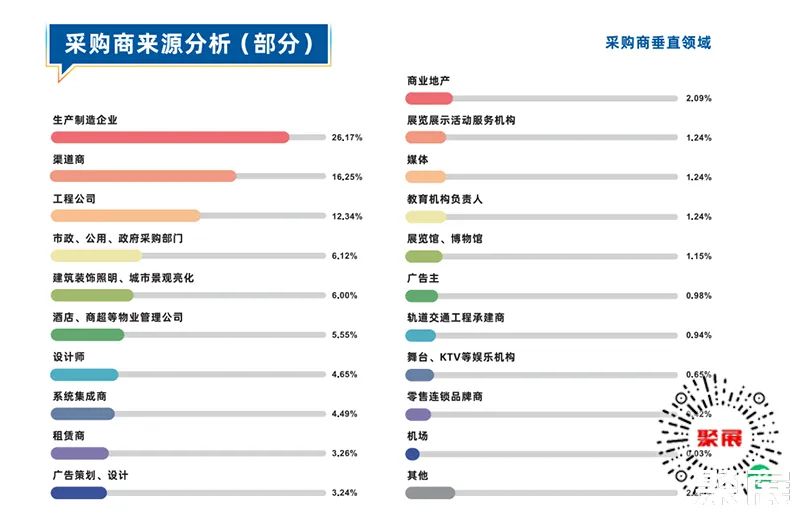Image resolution: width=801 pixels, height=515 pixels.
Task: Click the salmon 渠道商 progress bar
Action: 143,176
